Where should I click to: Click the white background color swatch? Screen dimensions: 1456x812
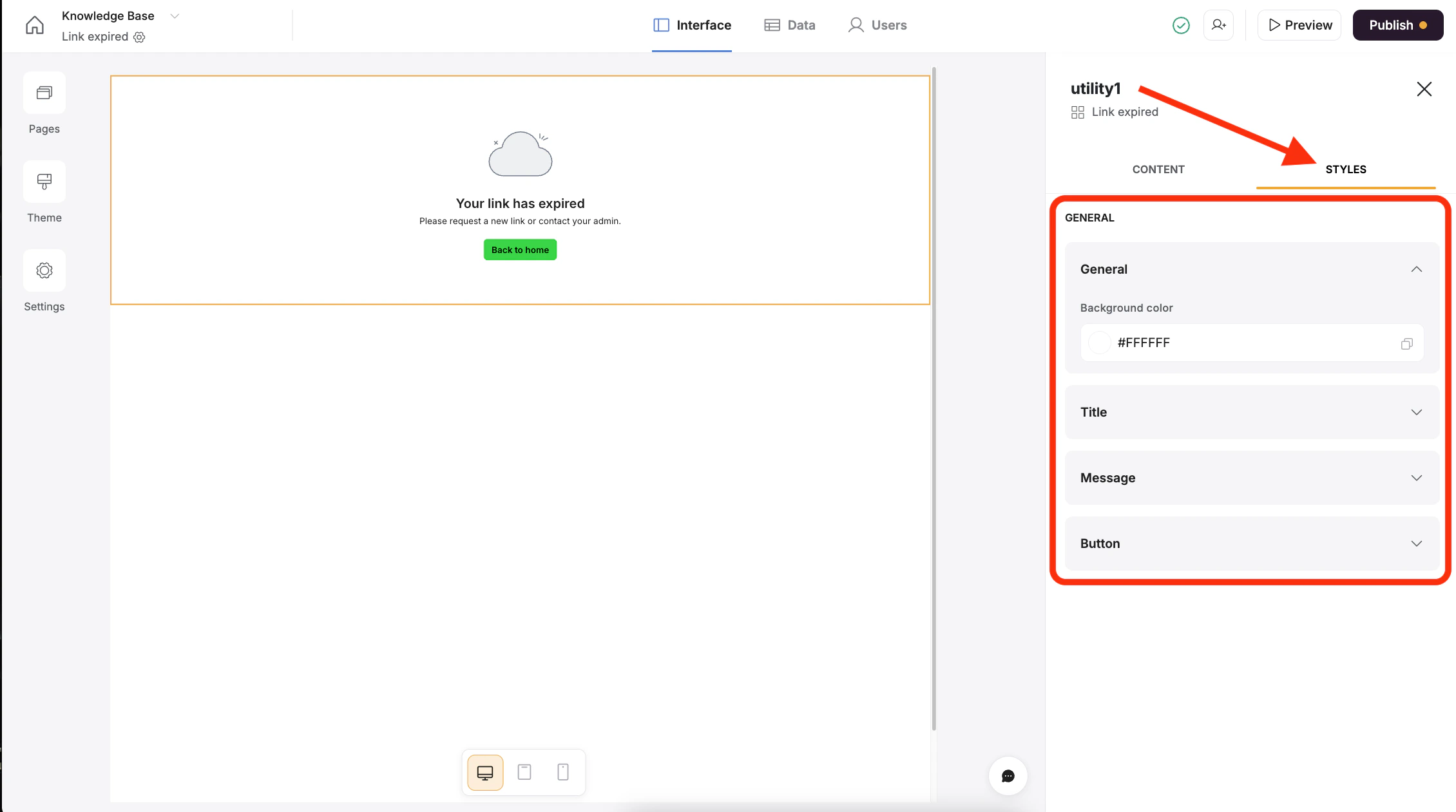[x=1099, y=343]
